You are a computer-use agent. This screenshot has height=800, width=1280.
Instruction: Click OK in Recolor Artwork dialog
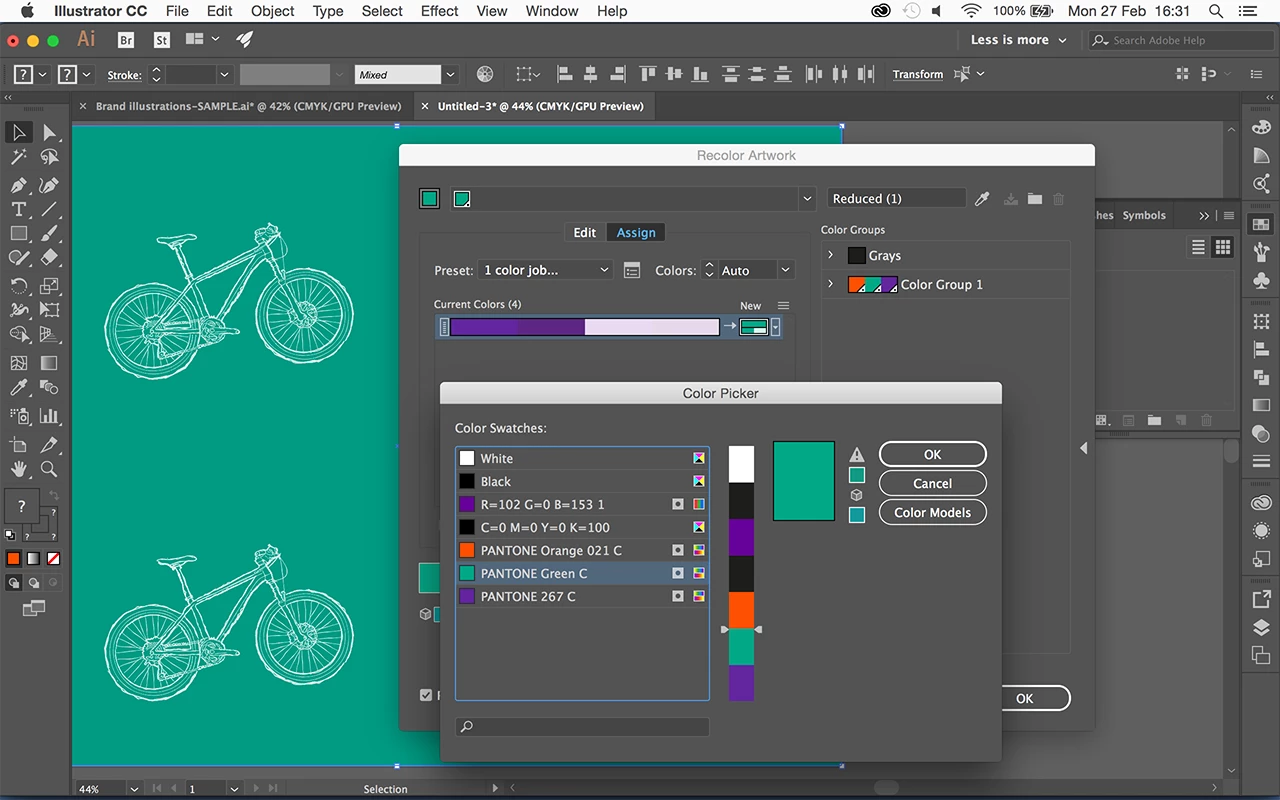1025,698
